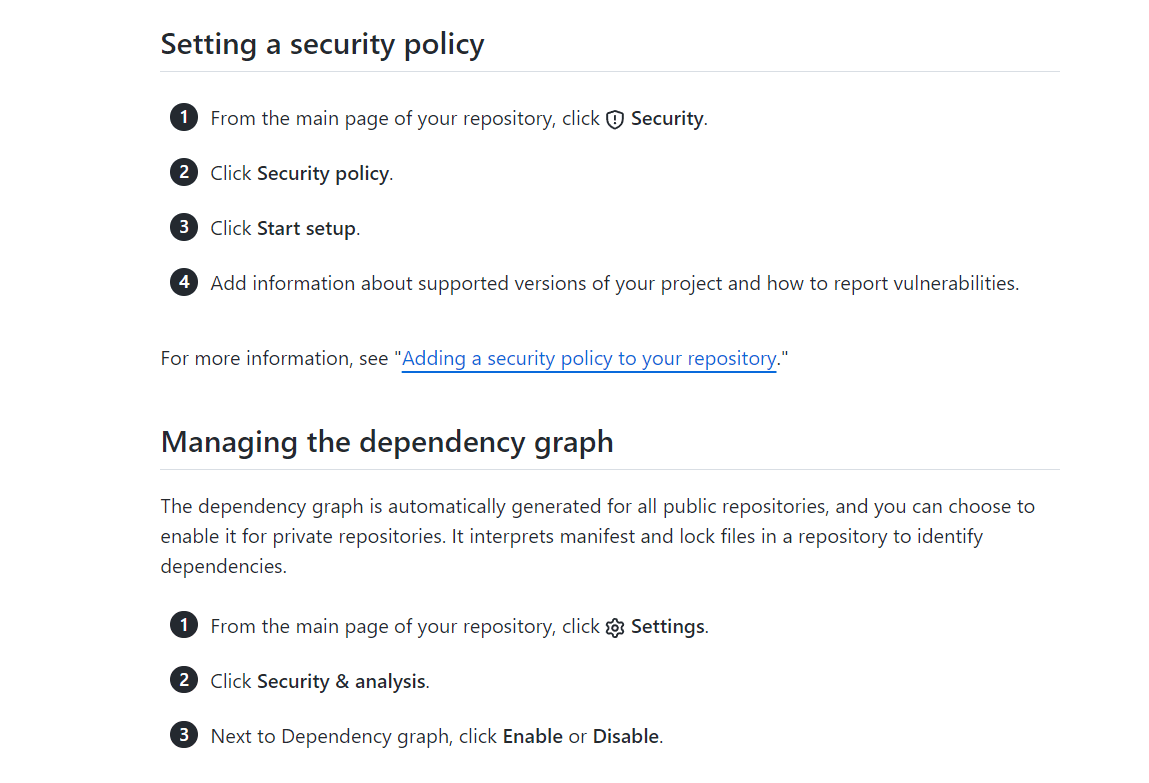Click step 3 badge next to Dependency graph step

[184, 736]
